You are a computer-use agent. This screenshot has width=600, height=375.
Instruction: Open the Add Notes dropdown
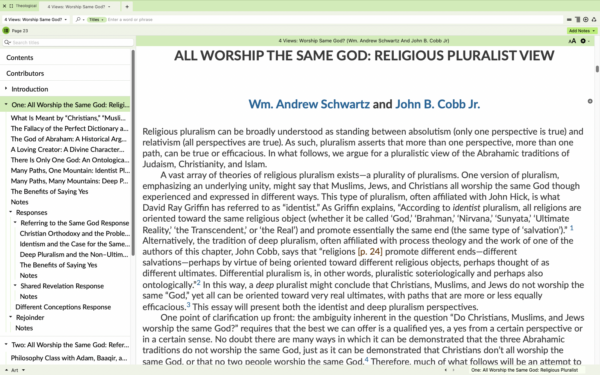[582, 31]
